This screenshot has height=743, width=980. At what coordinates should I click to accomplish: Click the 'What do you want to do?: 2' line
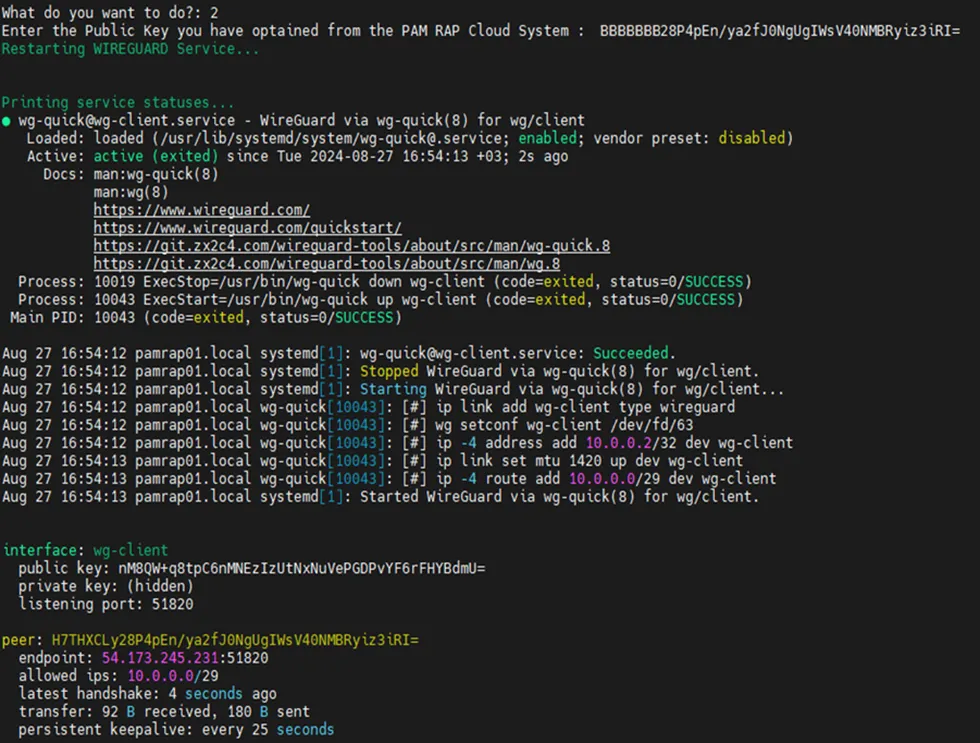(x=110, y=12)
